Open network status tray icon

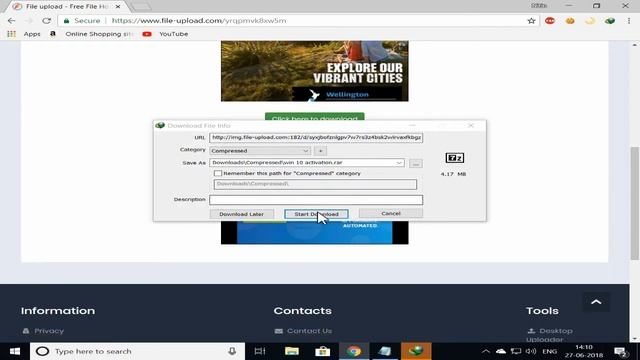click(516, 351)
